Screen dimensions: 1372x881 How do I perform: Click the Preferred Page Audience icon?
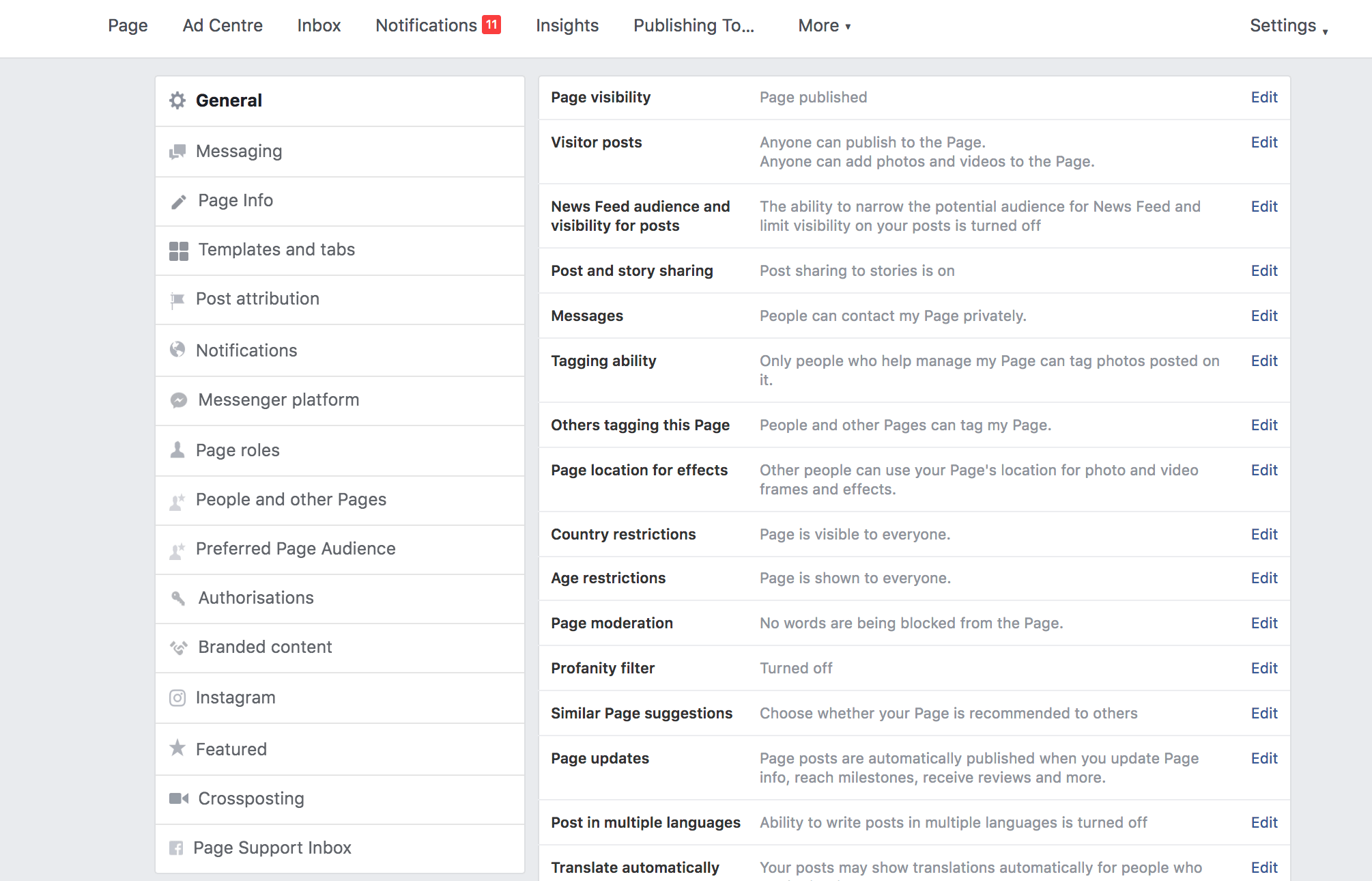(177, 550)
